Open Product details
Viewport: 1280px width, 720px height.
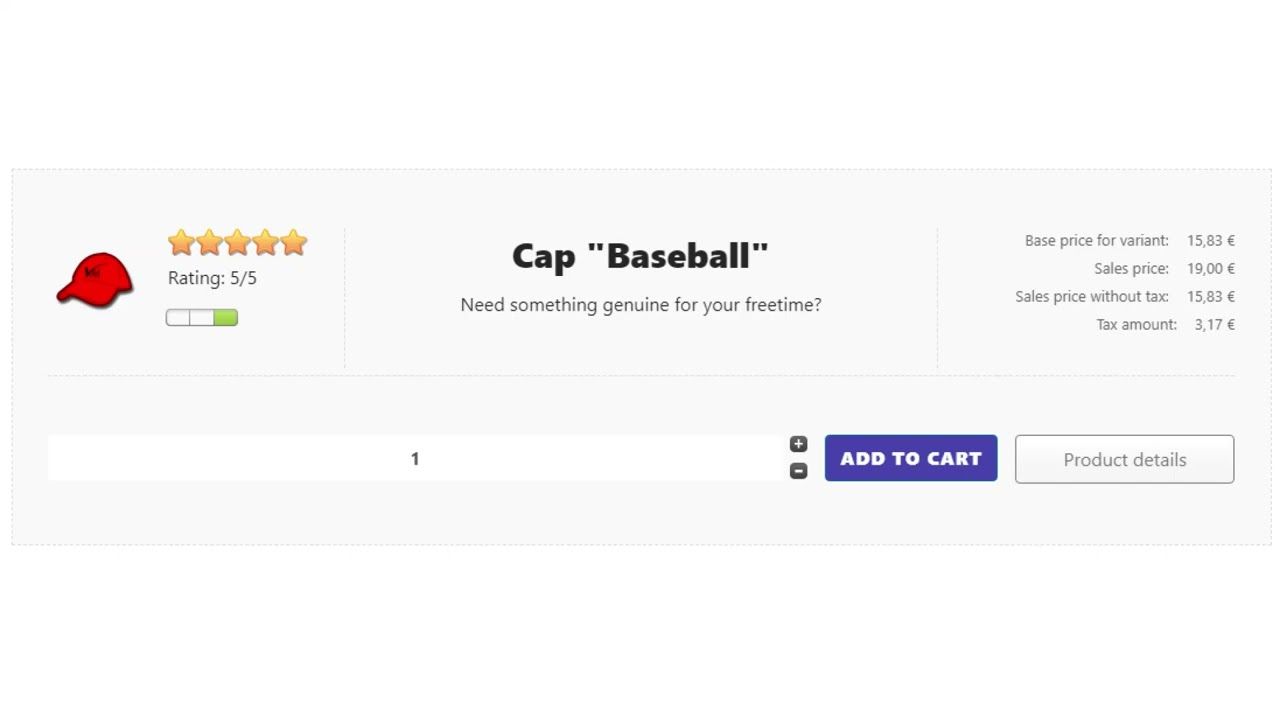pyautogui.click(x=1124, y=460)
